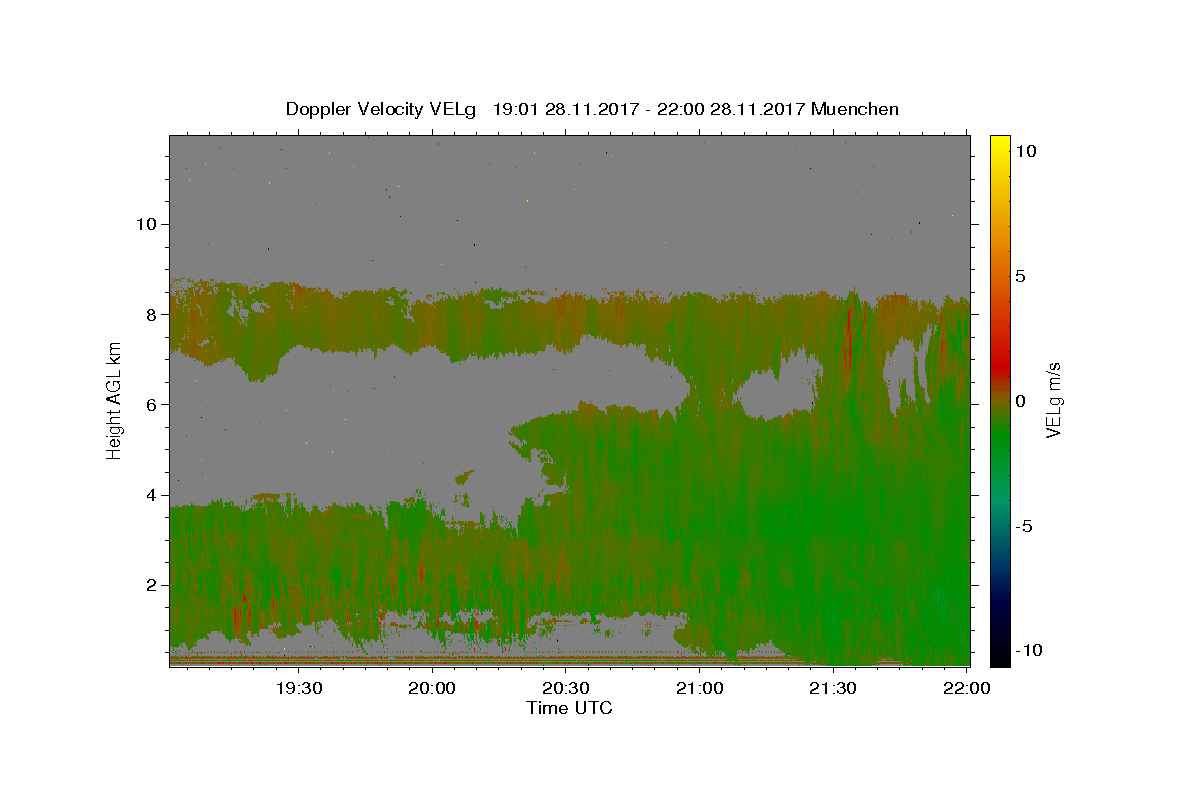Click the 21:00 time axis label
Screen dimensions: 1200x800
pyautogui.click(x=700, y=688)
